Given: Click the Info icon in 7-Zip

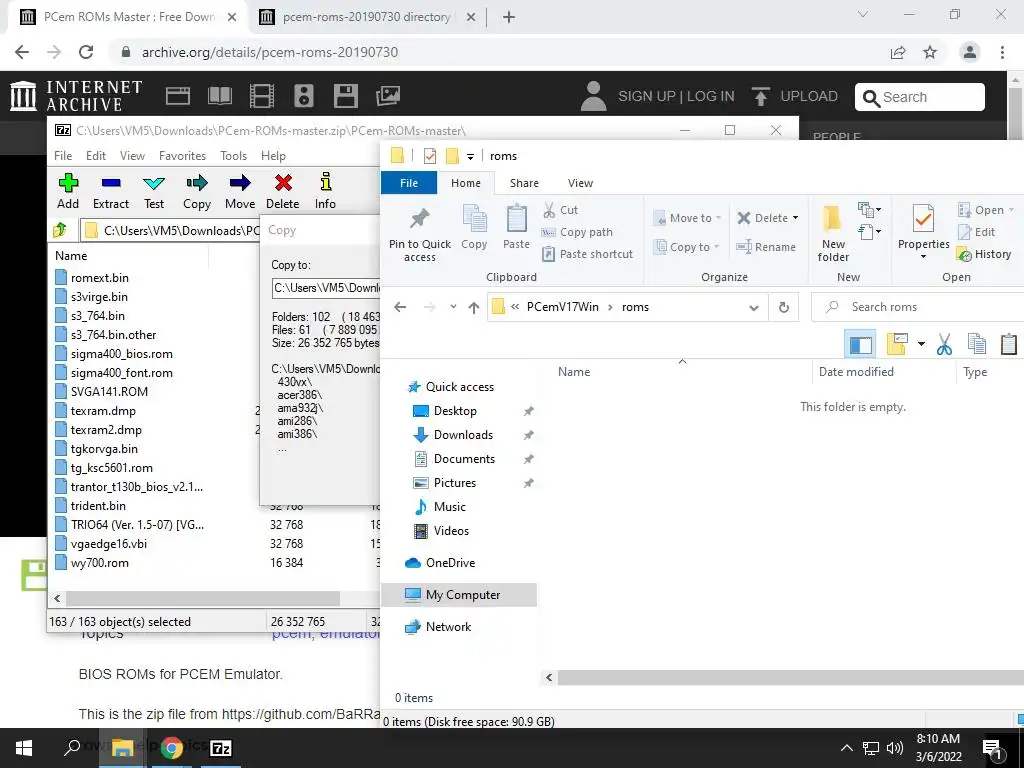Looking at the screenshot, I should 325,182.
